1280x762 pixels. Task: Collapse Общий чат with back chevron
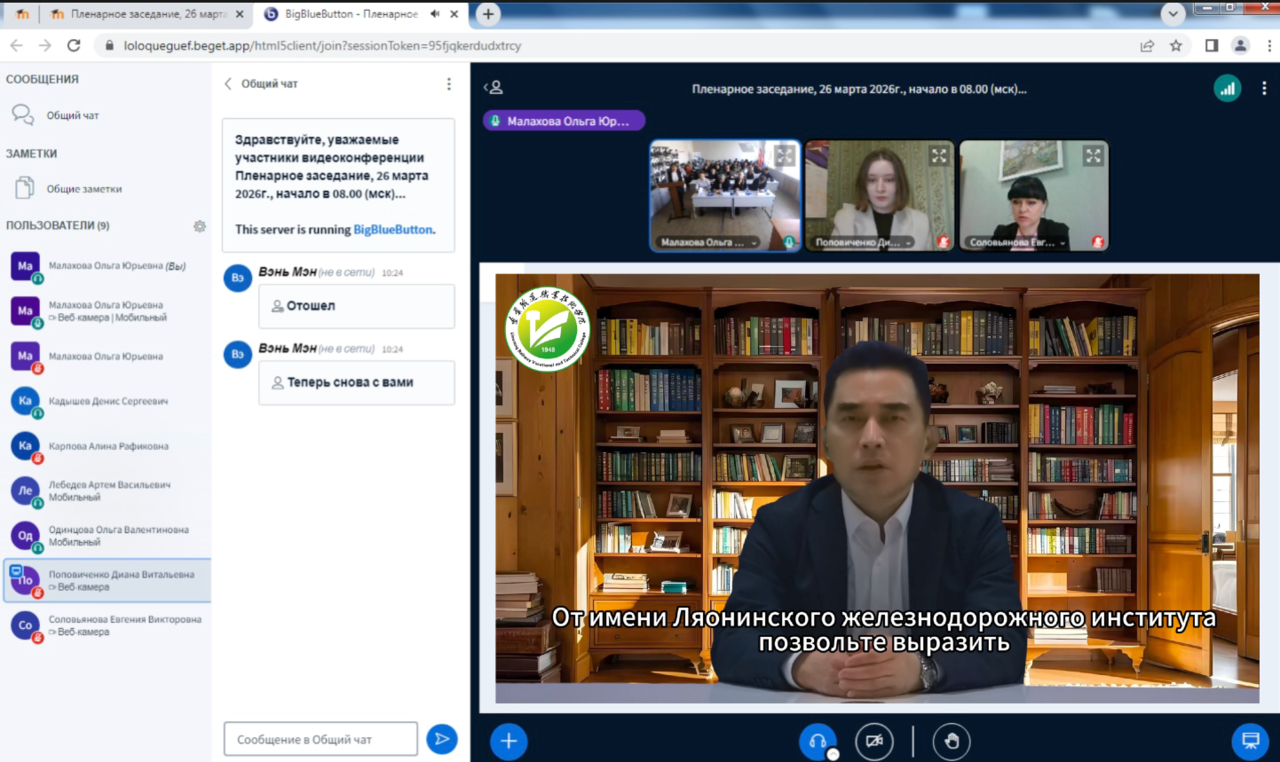[x=228, y=84]
